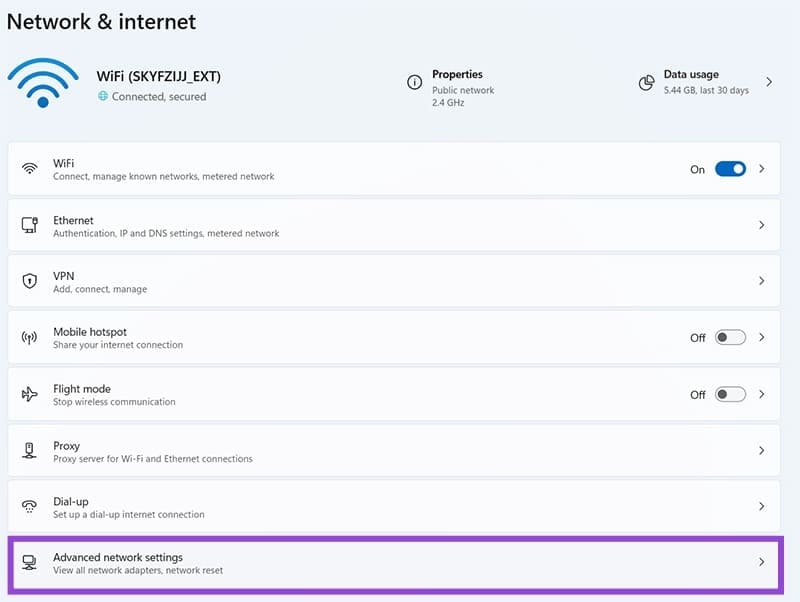Turn on Flight mode toggle
This screenshot has width=800, height=602.
731,394
